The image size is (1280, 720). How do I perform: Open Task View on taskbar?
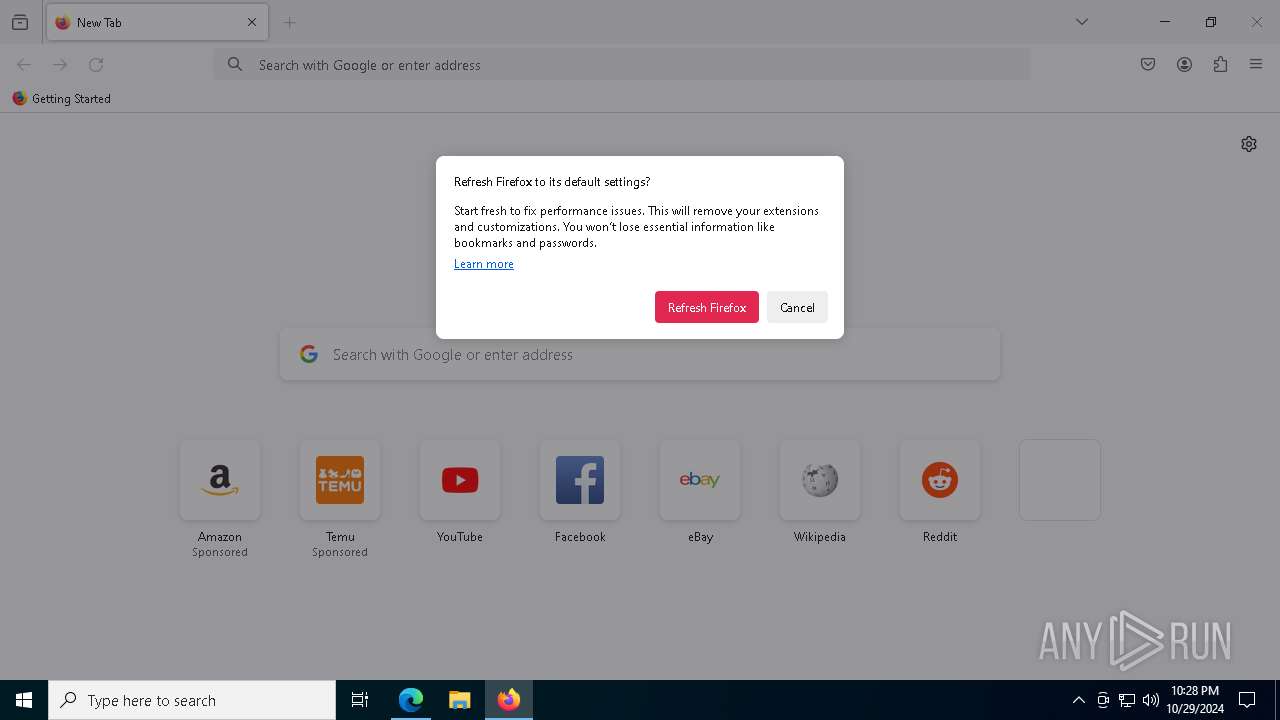point(360,700)
